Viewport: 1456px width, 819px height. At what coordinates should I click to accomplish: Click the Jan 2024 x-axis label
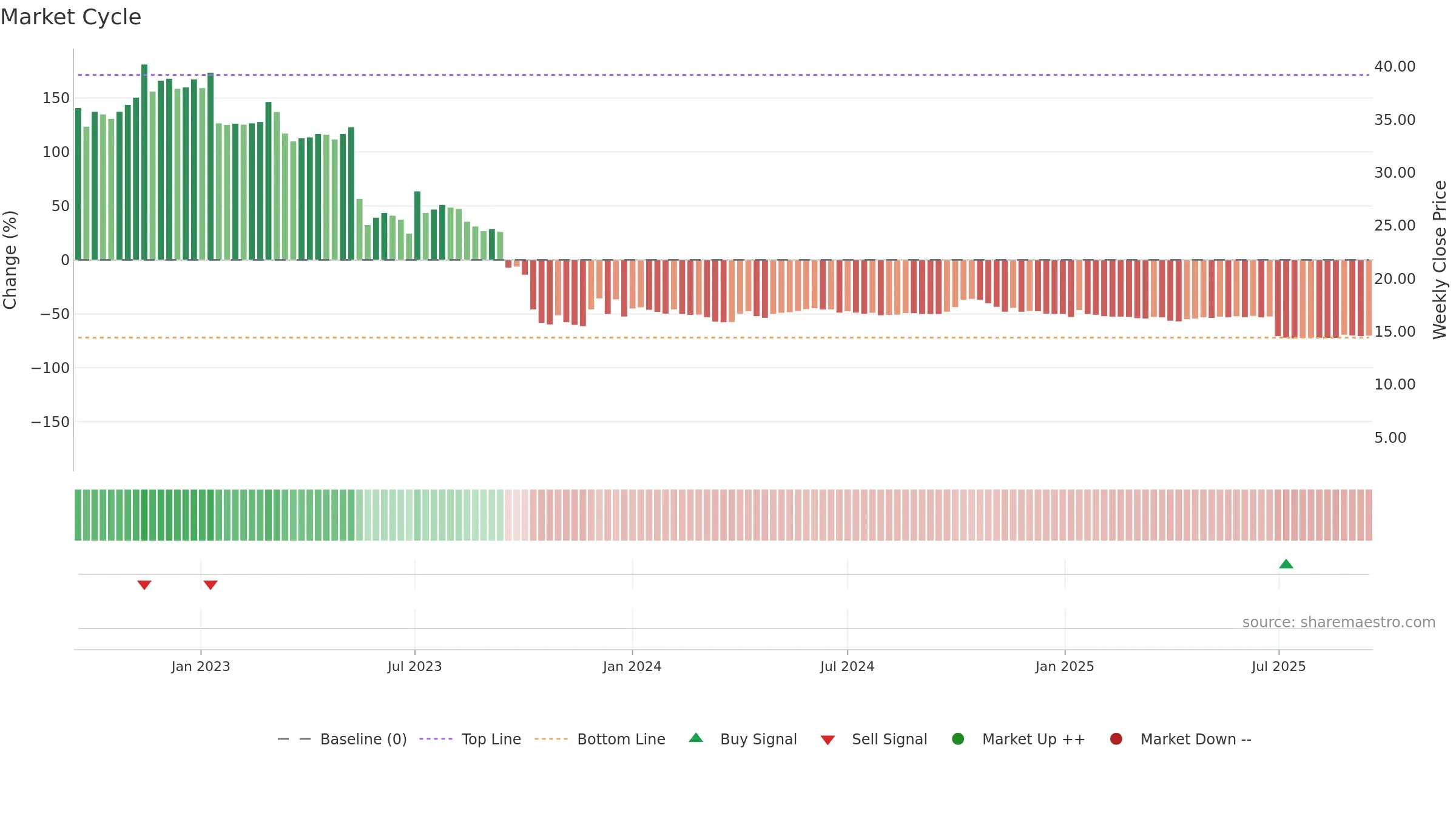tap(632, 667)
